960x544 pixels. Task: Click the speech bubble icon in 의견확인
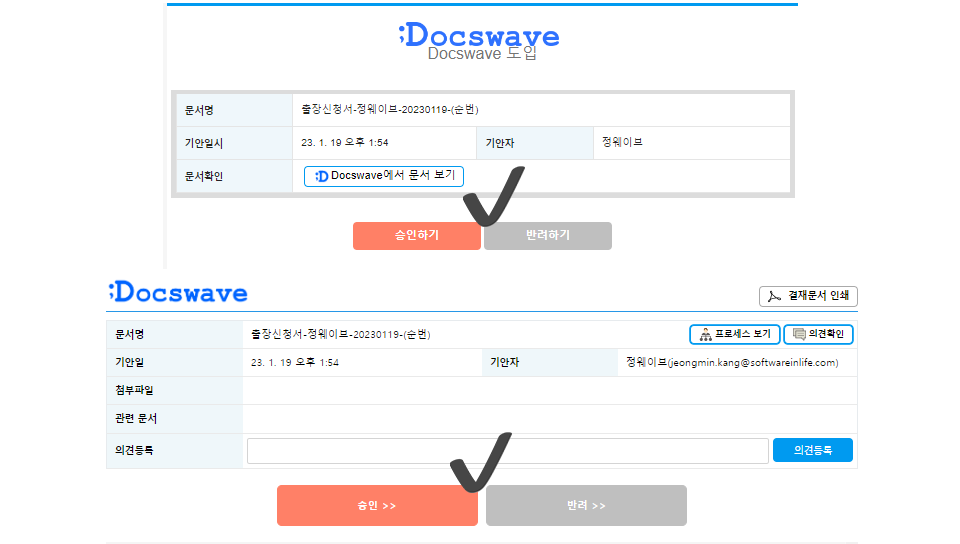coord(799,334)
